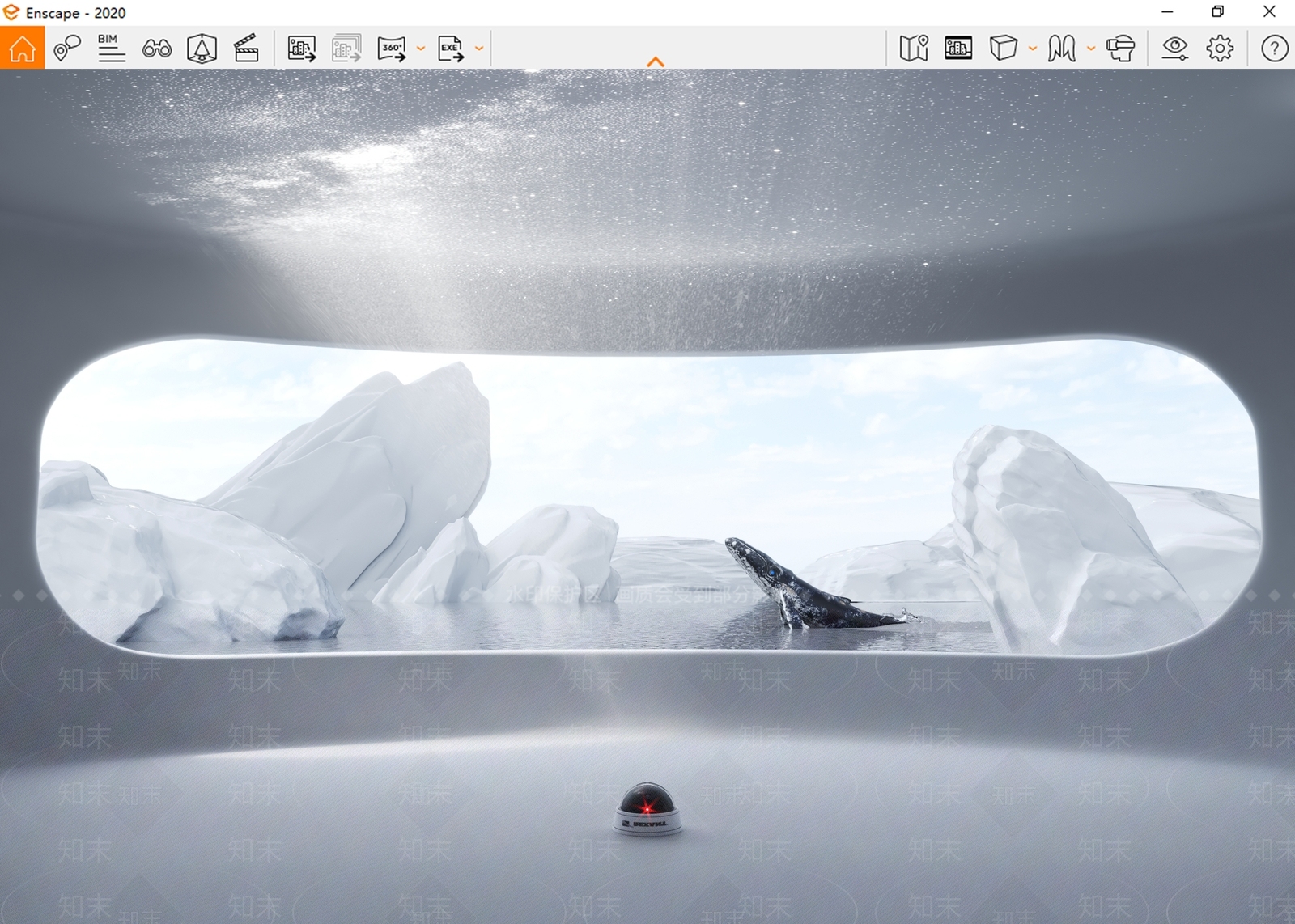The width and height of the screenshot is (1295, 924).
Task: Toggle the mini map icon
Action: click(x=914, y=48)
